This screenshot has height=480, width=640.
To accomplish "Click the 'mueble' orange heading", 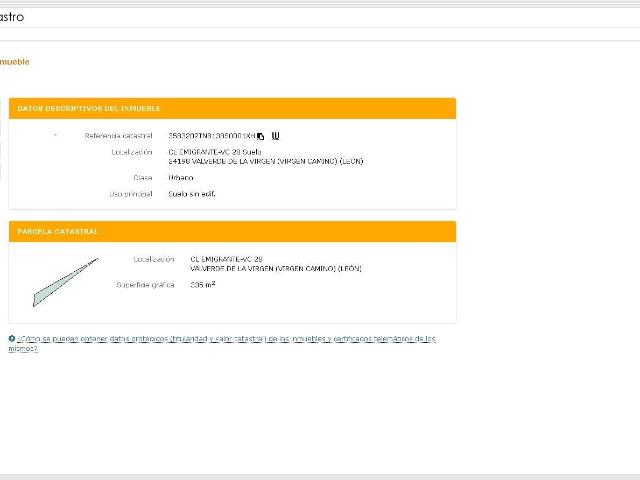I will tap(15, 62).
